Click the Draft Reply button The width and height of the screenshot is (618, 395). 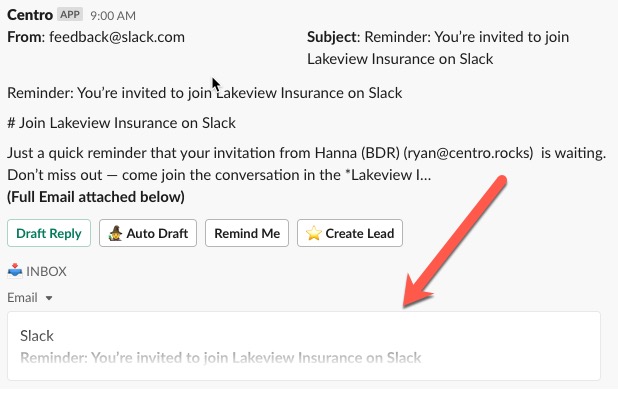(x=49, y=233)
